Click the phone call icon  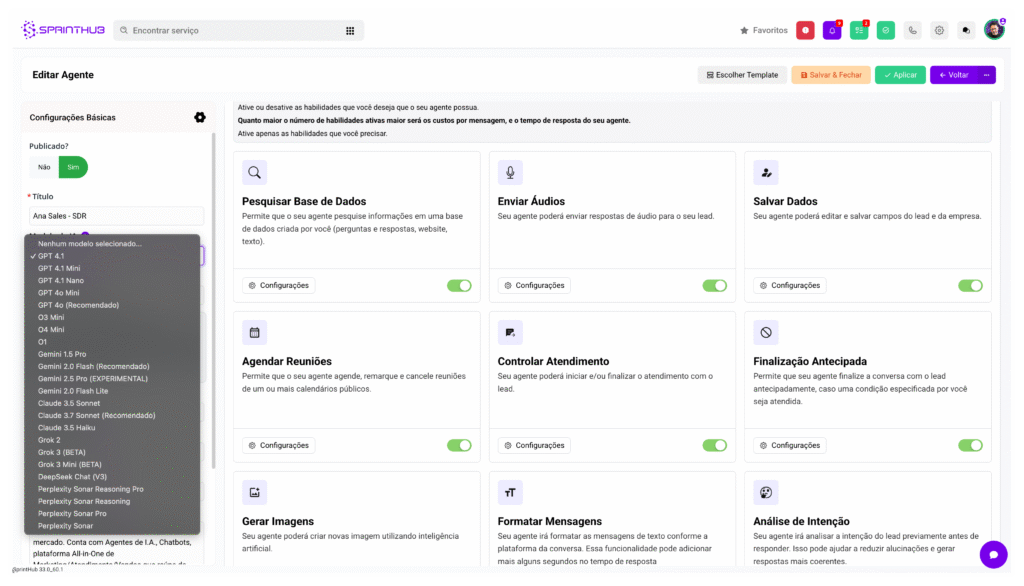click(913, 30)
